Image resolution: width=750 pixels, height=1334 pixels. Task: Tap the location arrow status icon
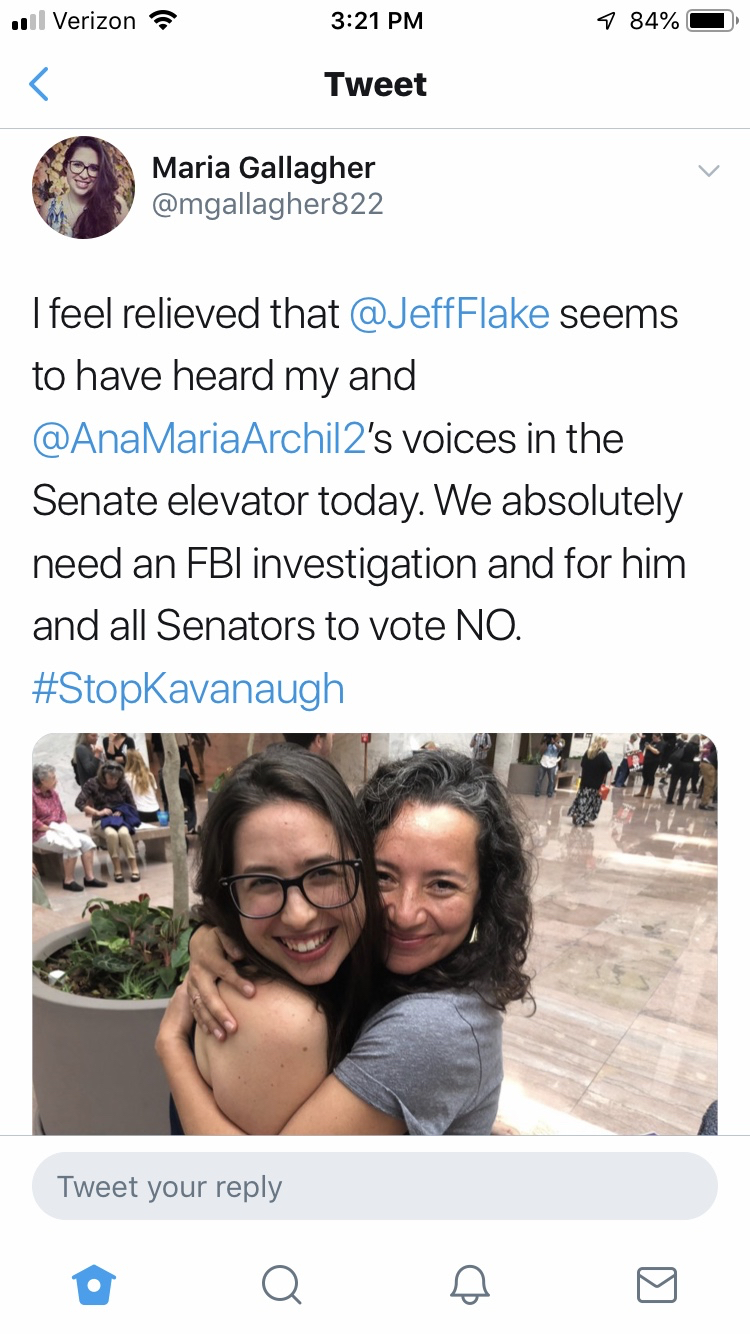(x=606, y=21)
